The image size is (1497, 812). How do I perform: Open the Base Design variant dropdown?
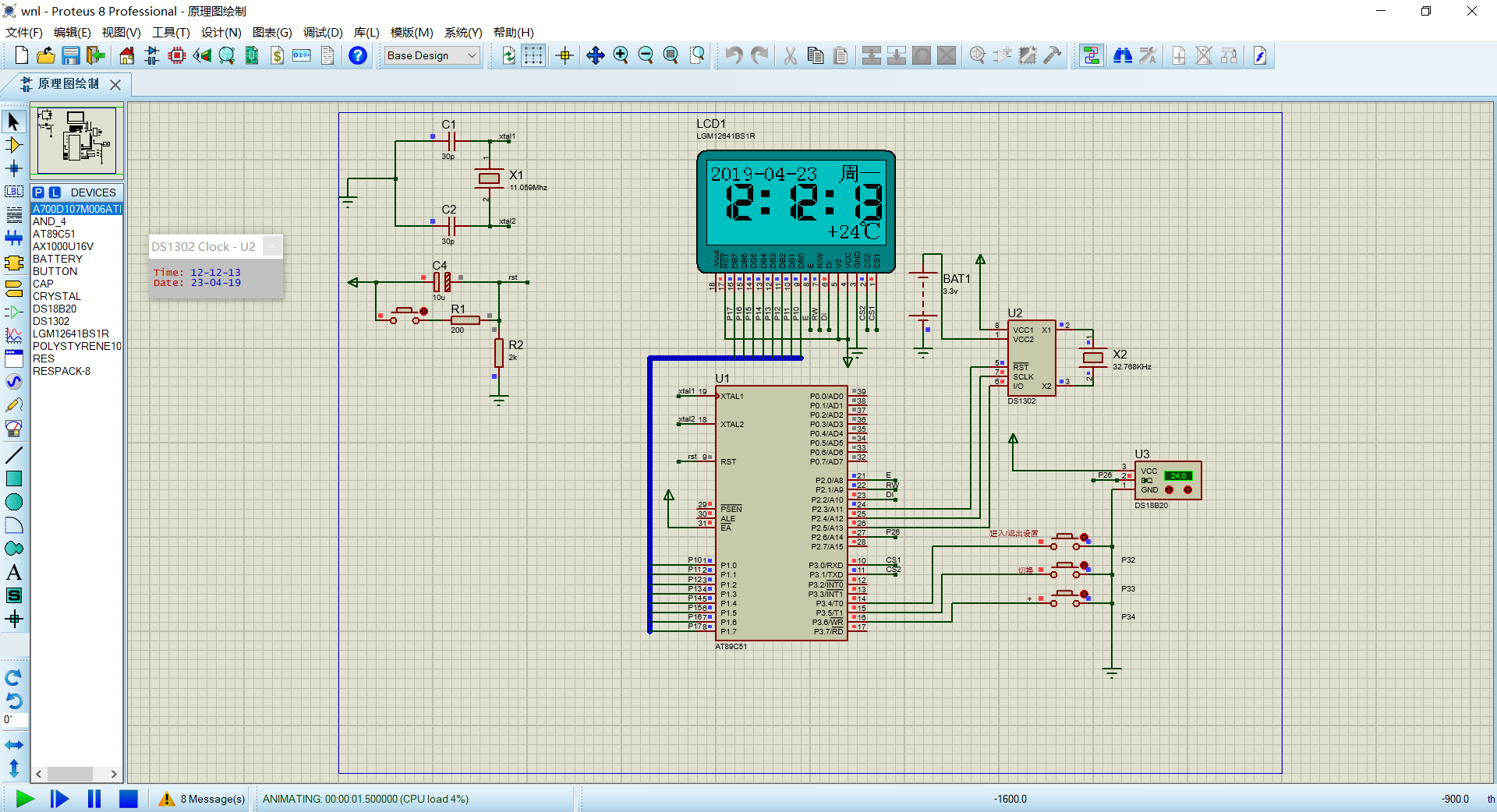point(432,55)
